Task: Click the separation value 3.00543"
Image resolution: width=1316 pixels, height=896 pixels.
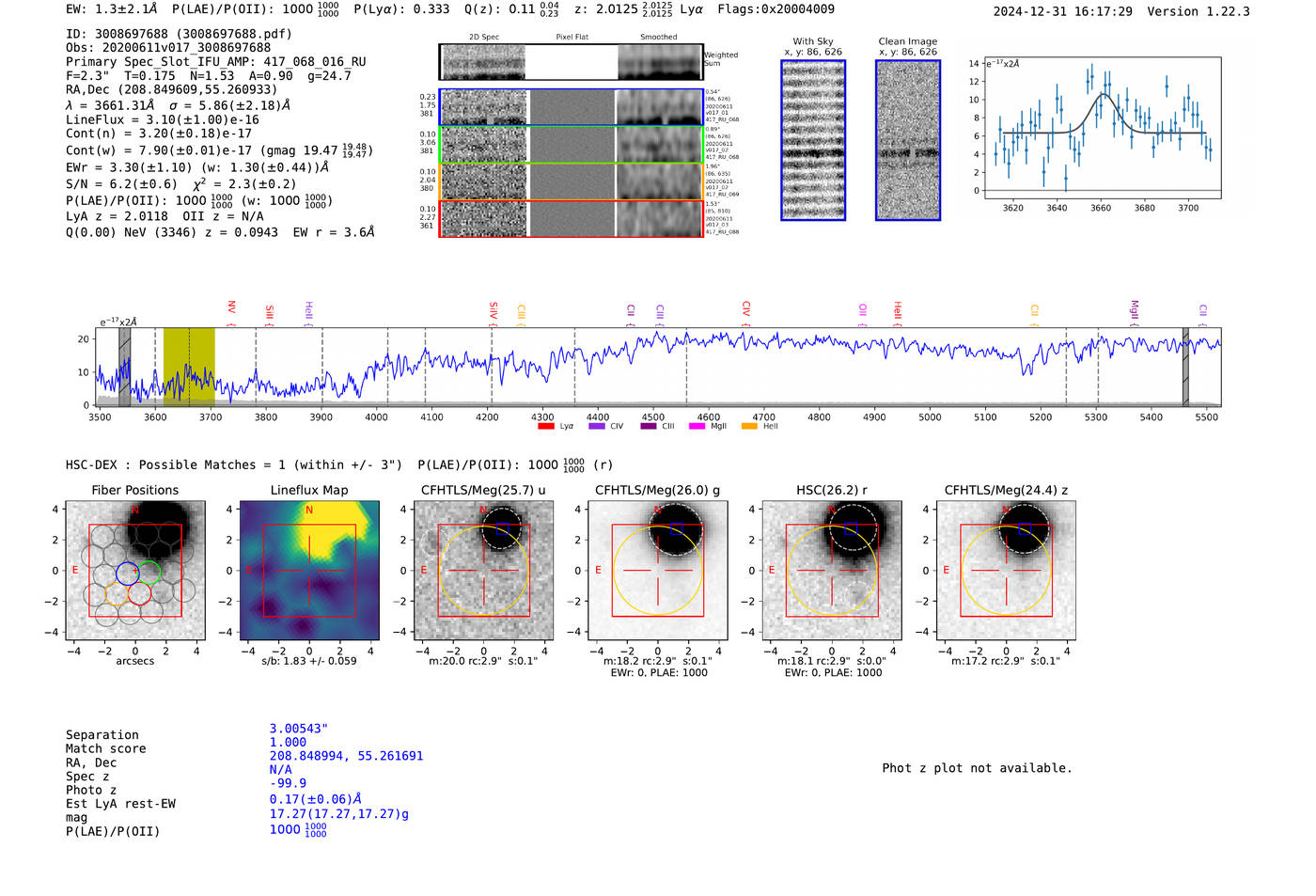Action: (299, 729)
